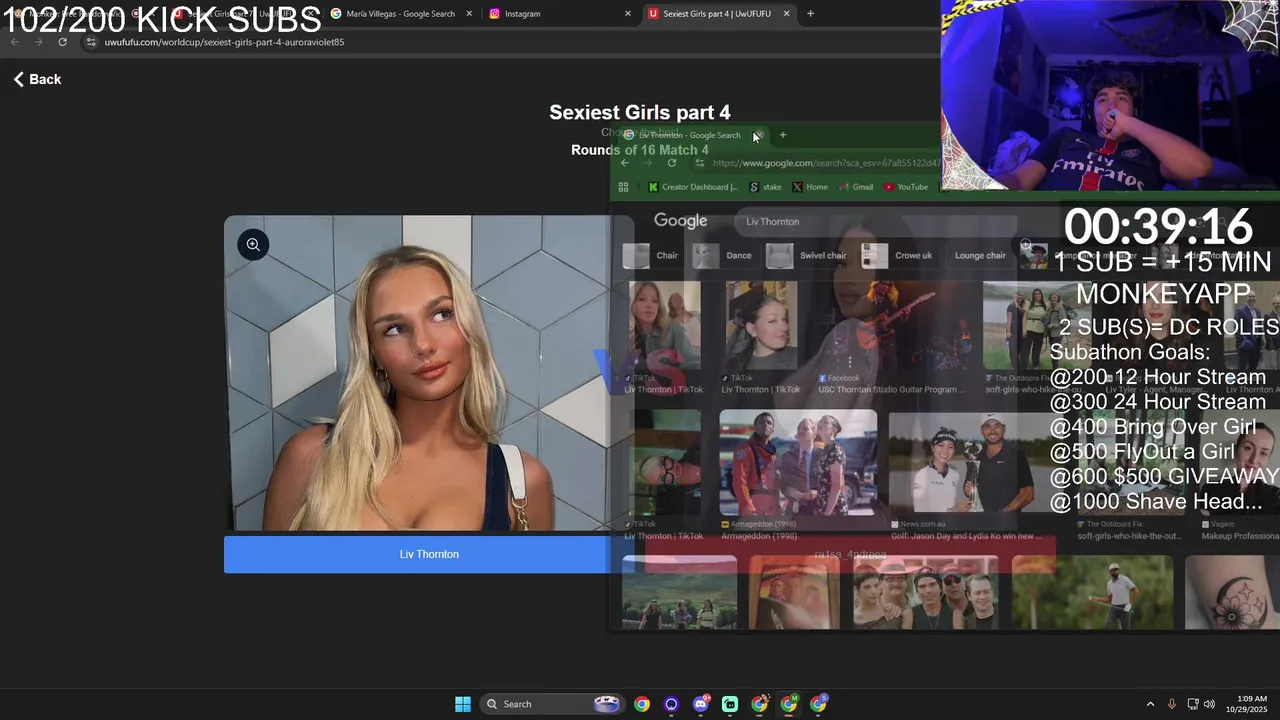Close the María Villegas Google Search tab

point(469,14)
